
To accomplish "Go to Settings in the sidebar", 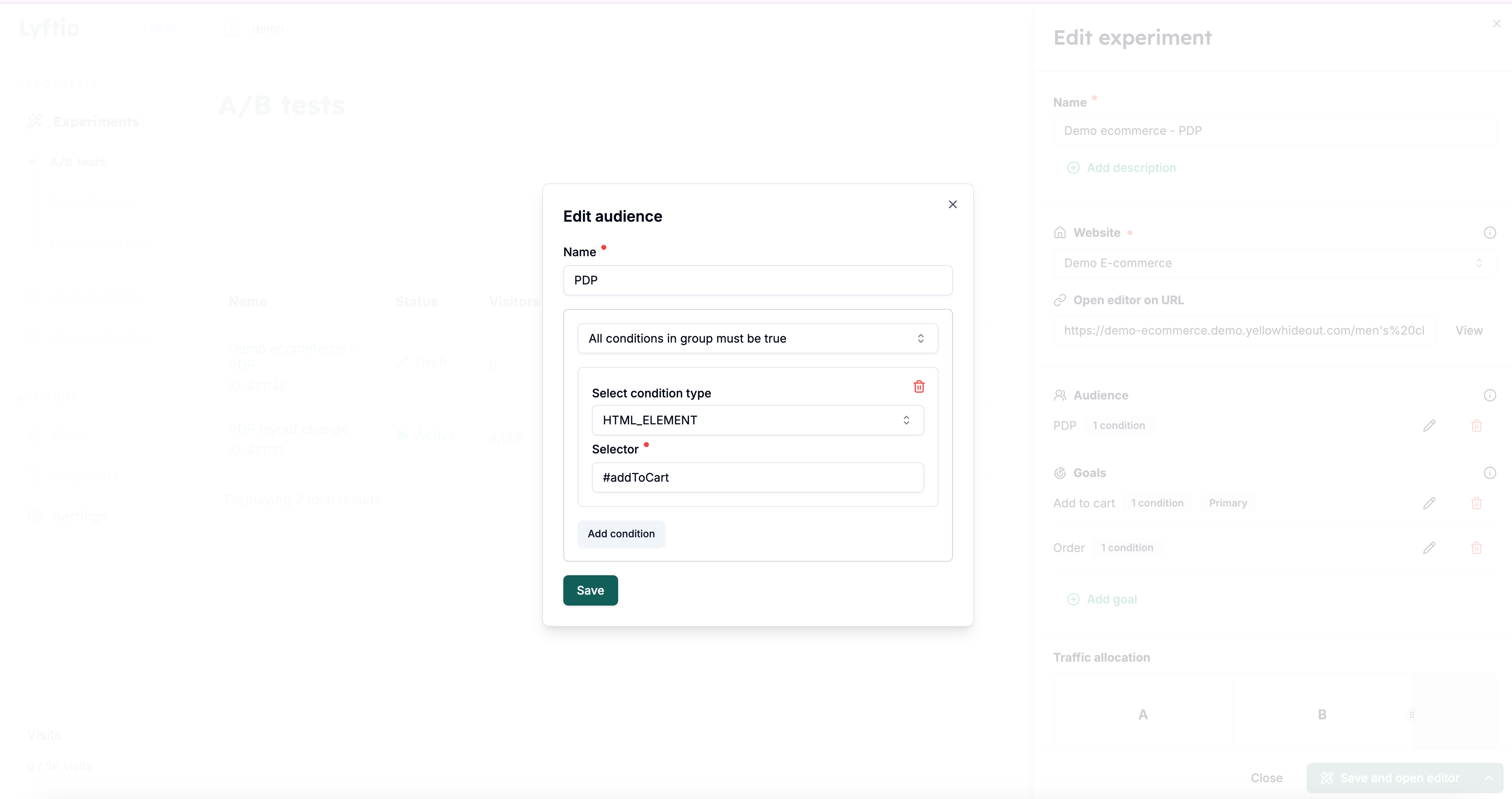I will [x=80, y=516].
